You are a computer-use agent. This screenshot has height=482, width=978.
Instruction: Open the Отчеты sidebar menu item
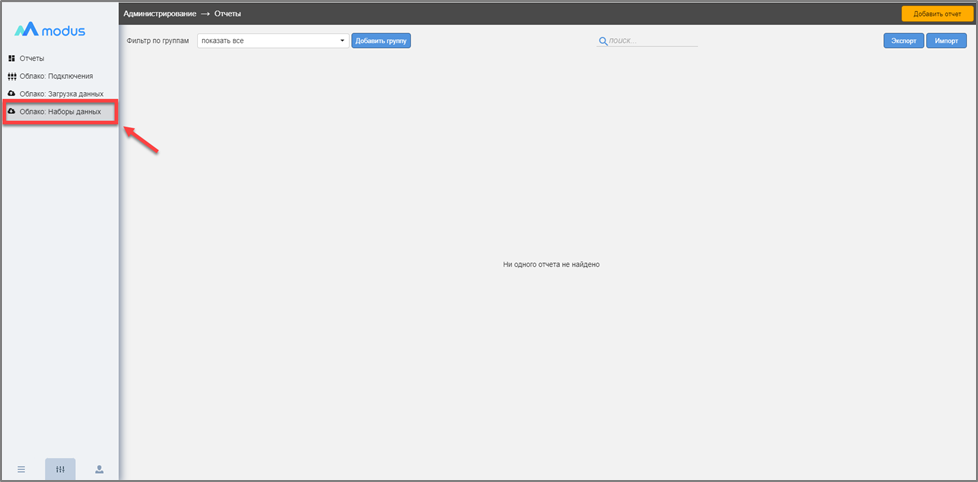32,59
